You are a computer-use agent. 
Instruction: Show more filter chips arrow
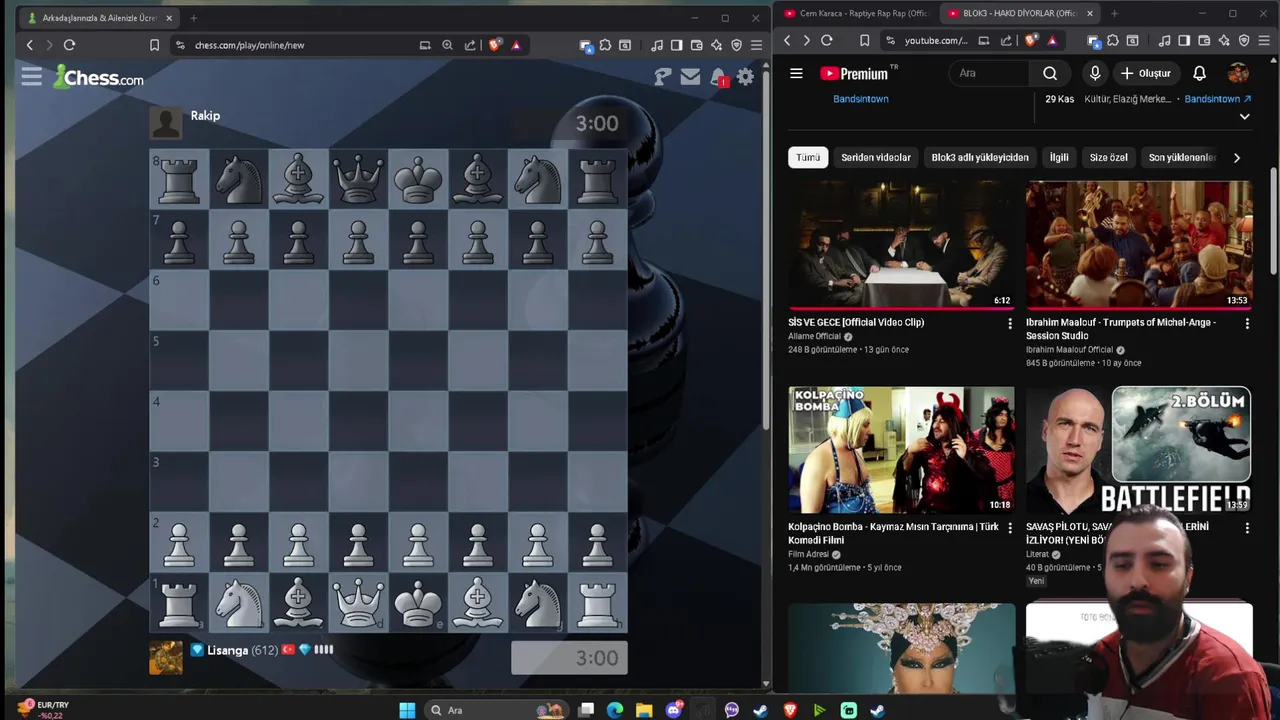coord(1237,157)
